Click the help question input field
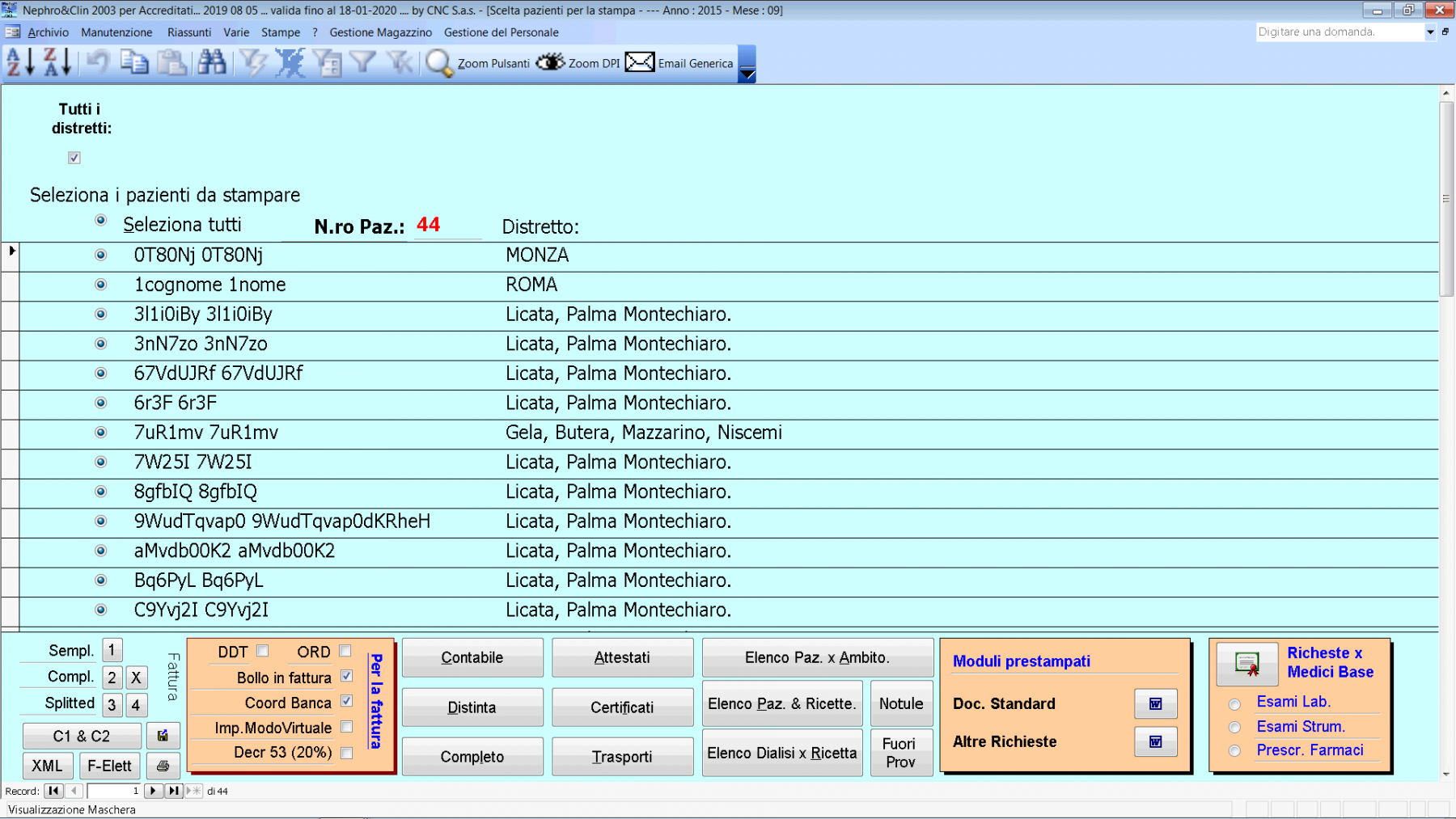The width and height of the screenshot is (1456, 819). tap(1339, 32)
